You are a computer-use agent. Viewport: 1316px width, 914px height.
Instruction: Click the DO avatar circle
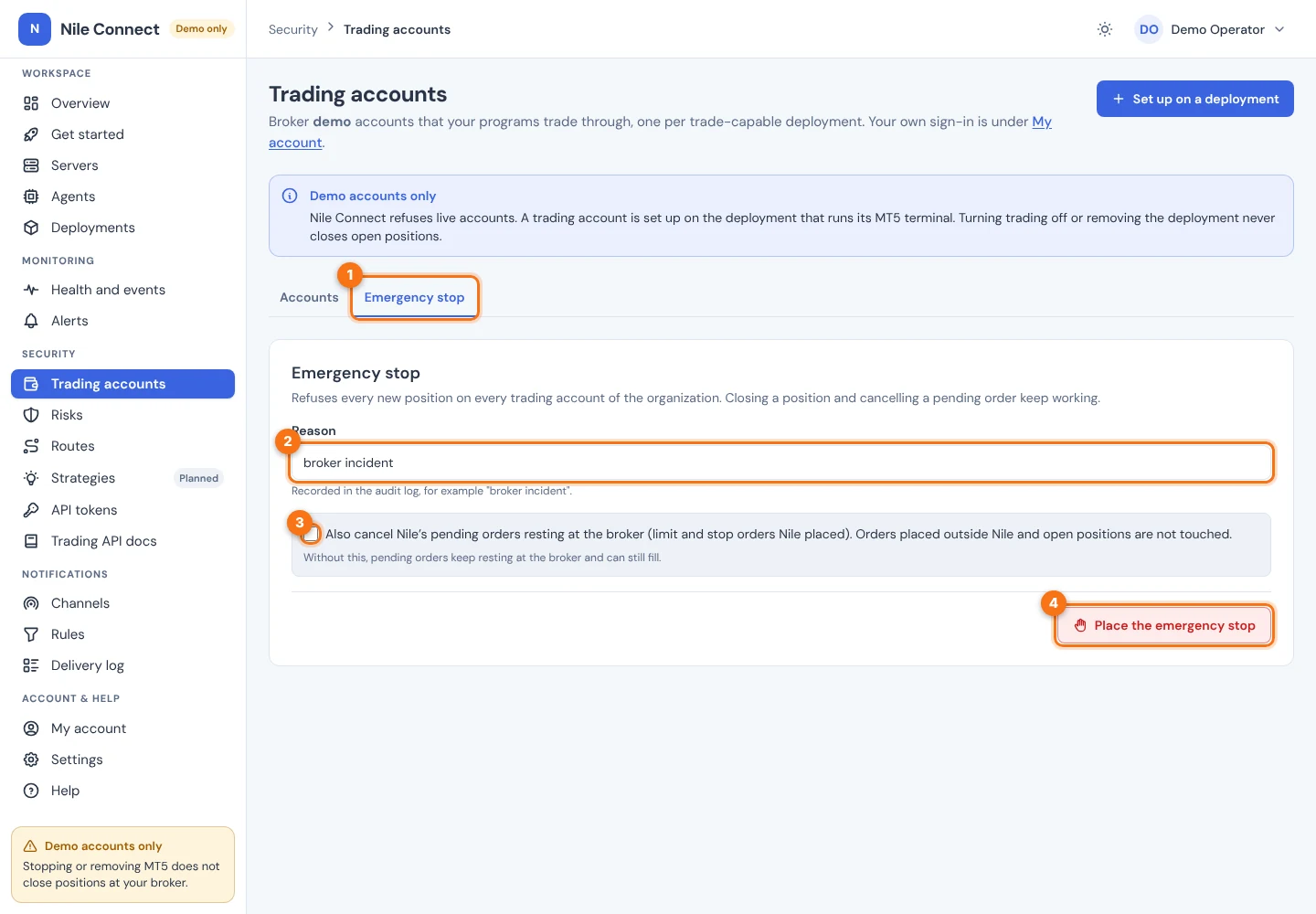pos(1149,29)
